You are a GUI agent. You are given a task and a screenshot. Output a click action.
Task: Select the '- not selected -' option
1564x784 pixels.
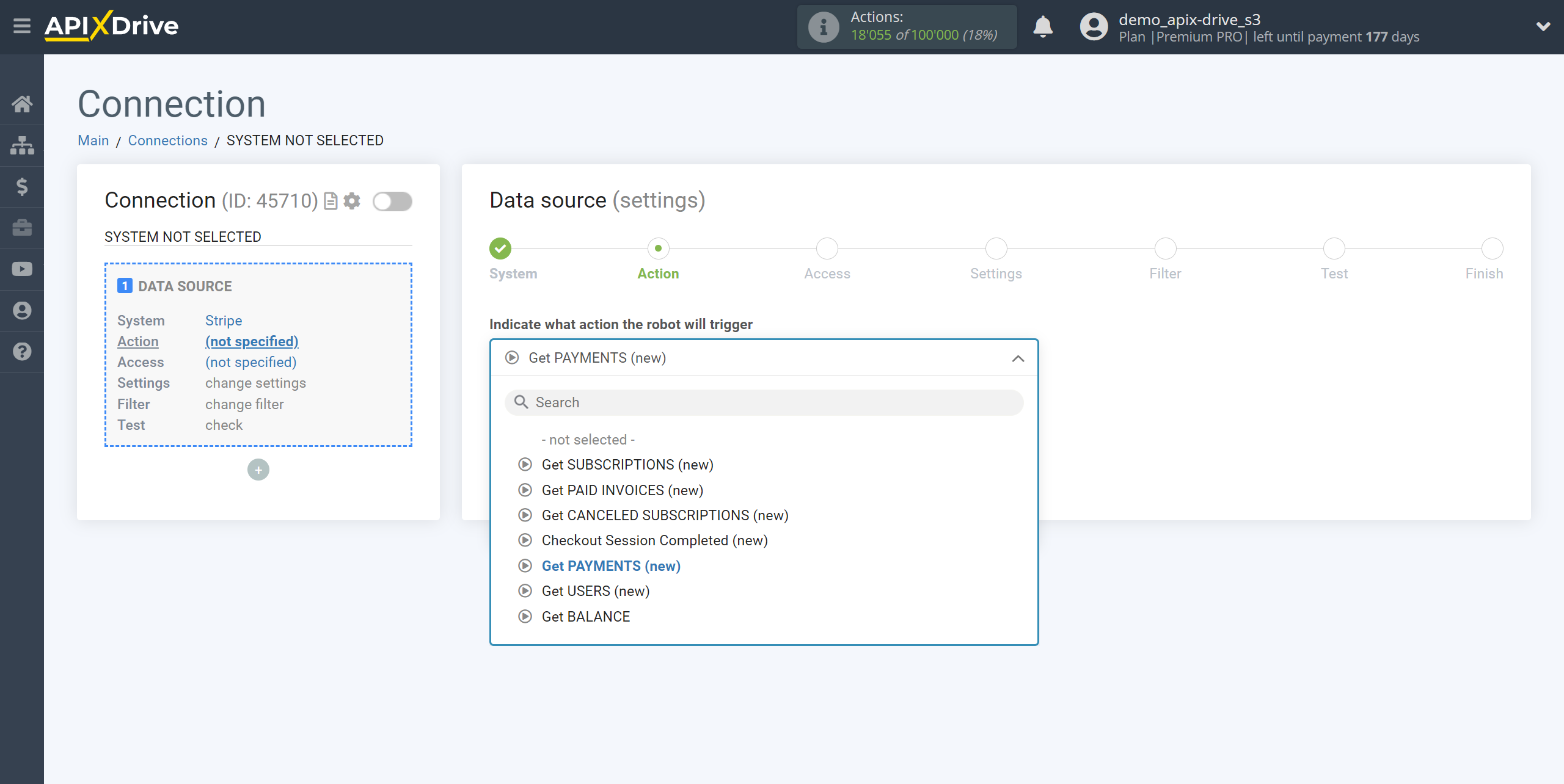[x=588, y=440]
